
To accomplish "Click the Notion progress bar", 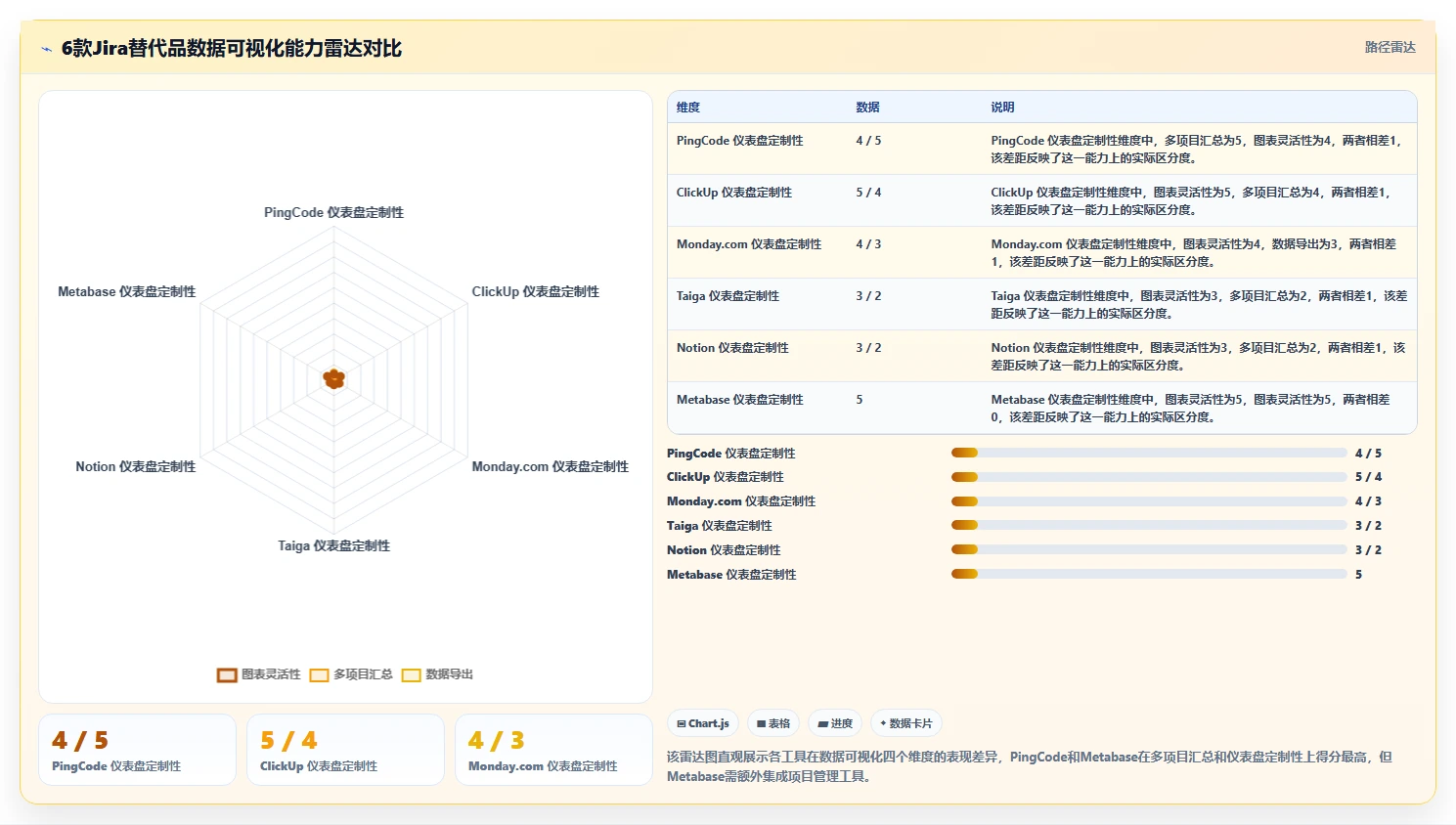I will [1149, 549].
